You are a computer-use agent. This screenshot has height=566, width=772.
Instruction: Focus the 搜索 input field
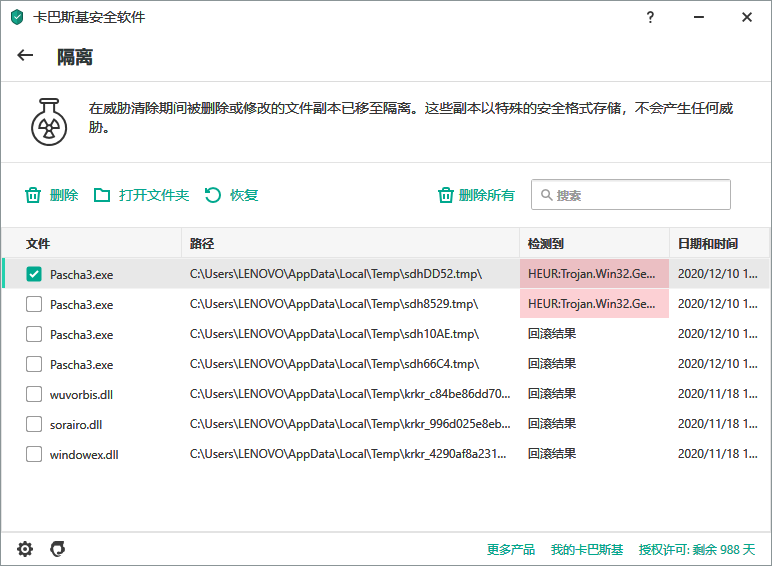[631, 195]
